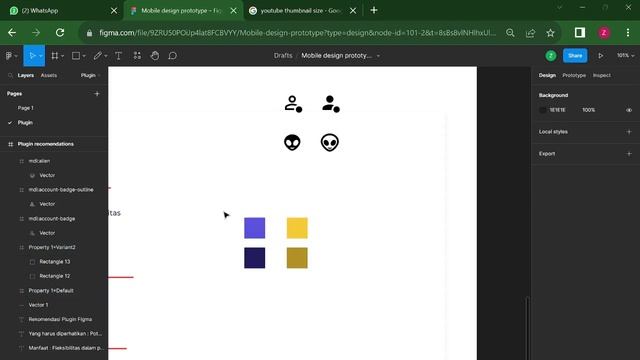Screen dimensions: 640x360
Task: Open the Prototype tab
Action: [x=574, y=76]
